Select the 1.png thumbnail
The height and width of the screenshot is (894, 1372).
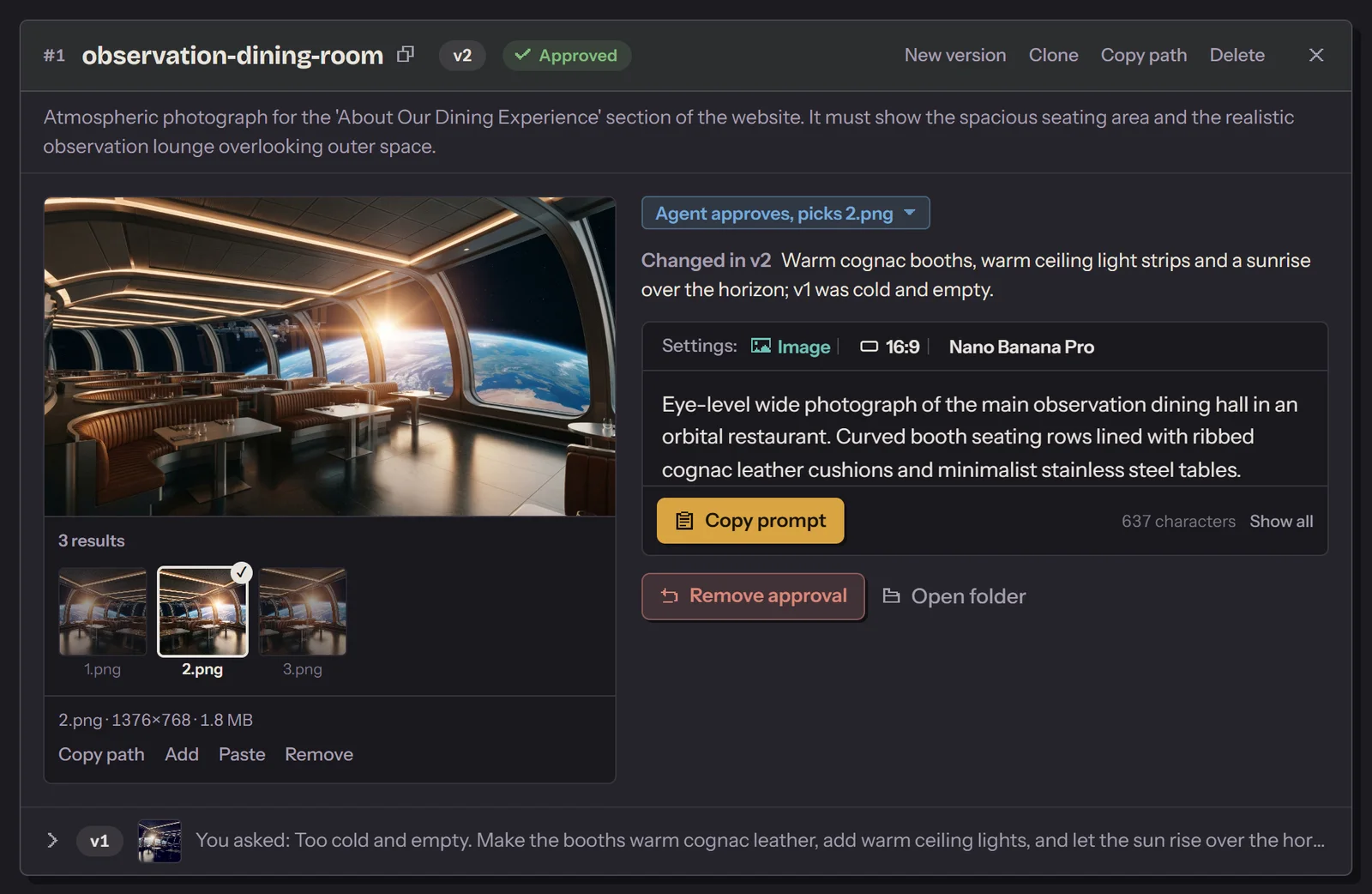(x=102, y=612)
